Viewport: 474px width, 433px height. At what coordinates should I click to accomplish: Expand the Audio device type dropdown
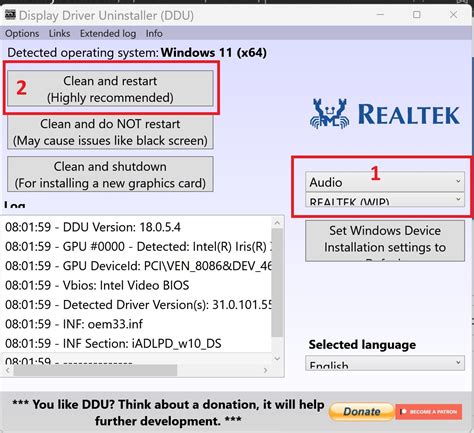[x=385, y=182]
